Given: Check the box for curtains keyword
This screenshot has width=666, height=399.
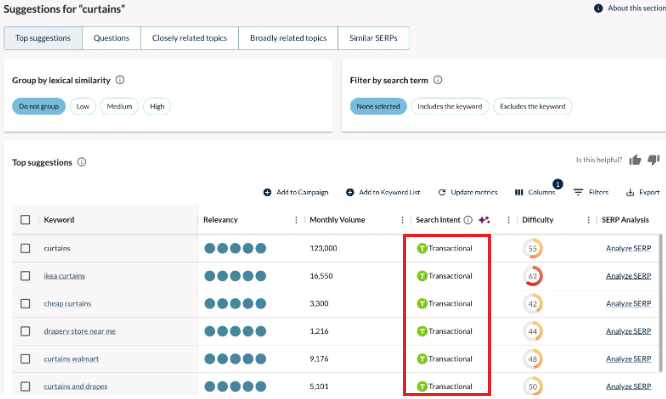Looking at the screenshot, I should [25, 248].
